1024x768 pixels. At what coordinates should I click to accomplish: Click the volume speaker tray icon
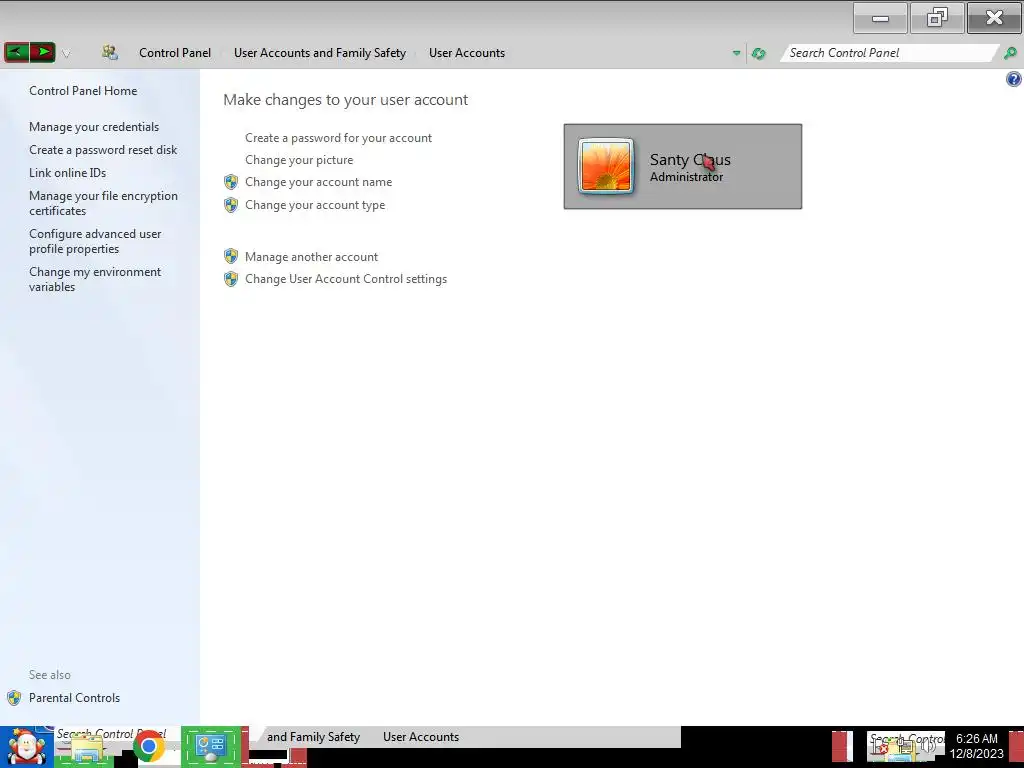pos(928,747)
